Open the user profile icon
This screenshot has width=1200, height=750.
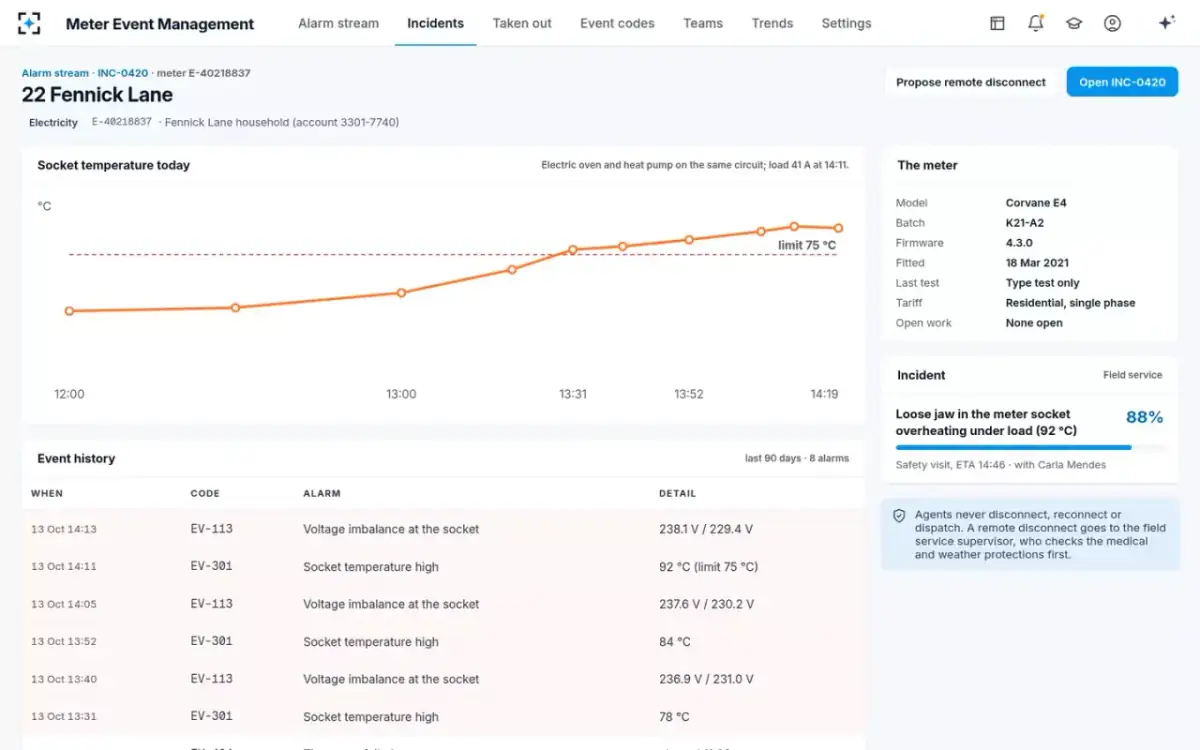(1112, 23)
